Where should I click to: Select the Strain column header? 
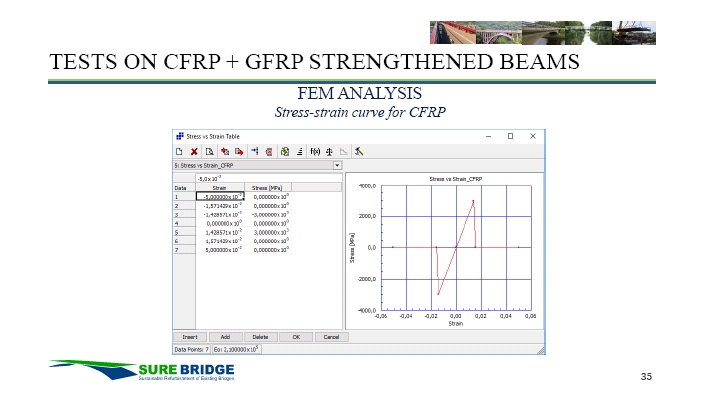[x=220, y=188]
